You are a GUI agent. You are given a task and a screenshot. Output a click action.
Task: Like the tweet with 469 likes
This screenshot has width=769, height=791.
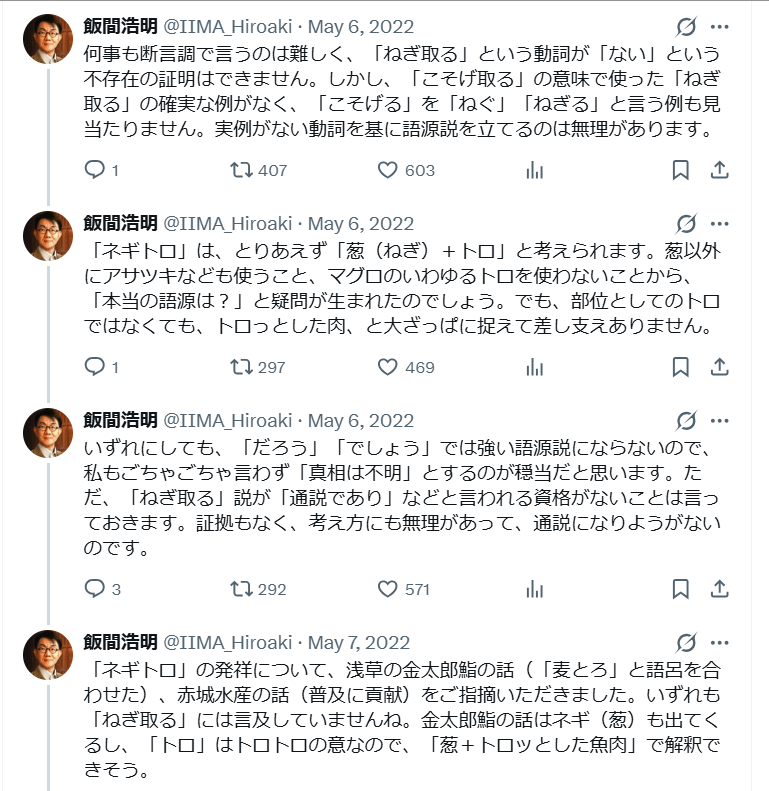[x=388, y=367]
